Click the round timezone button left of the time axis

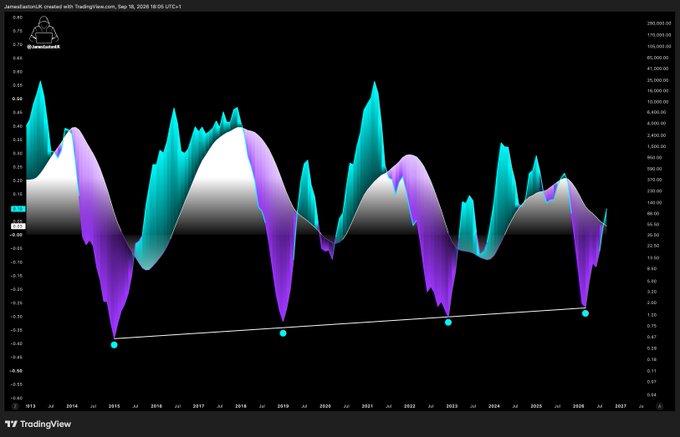[x=15, y=406]
